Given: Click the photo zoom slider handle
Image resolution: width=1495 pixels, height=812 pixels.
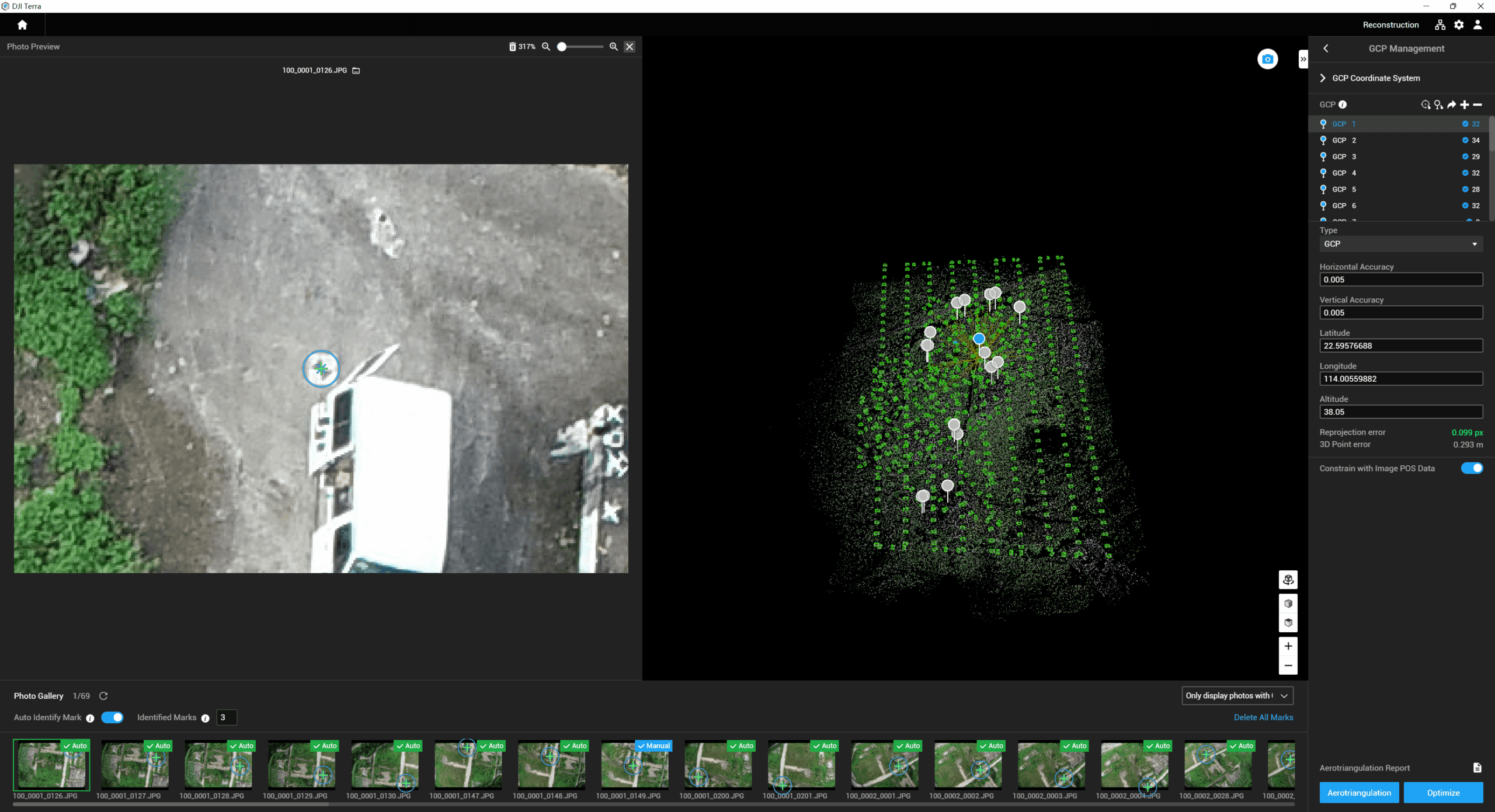Looking at the screenshot, I should point(562,47).
